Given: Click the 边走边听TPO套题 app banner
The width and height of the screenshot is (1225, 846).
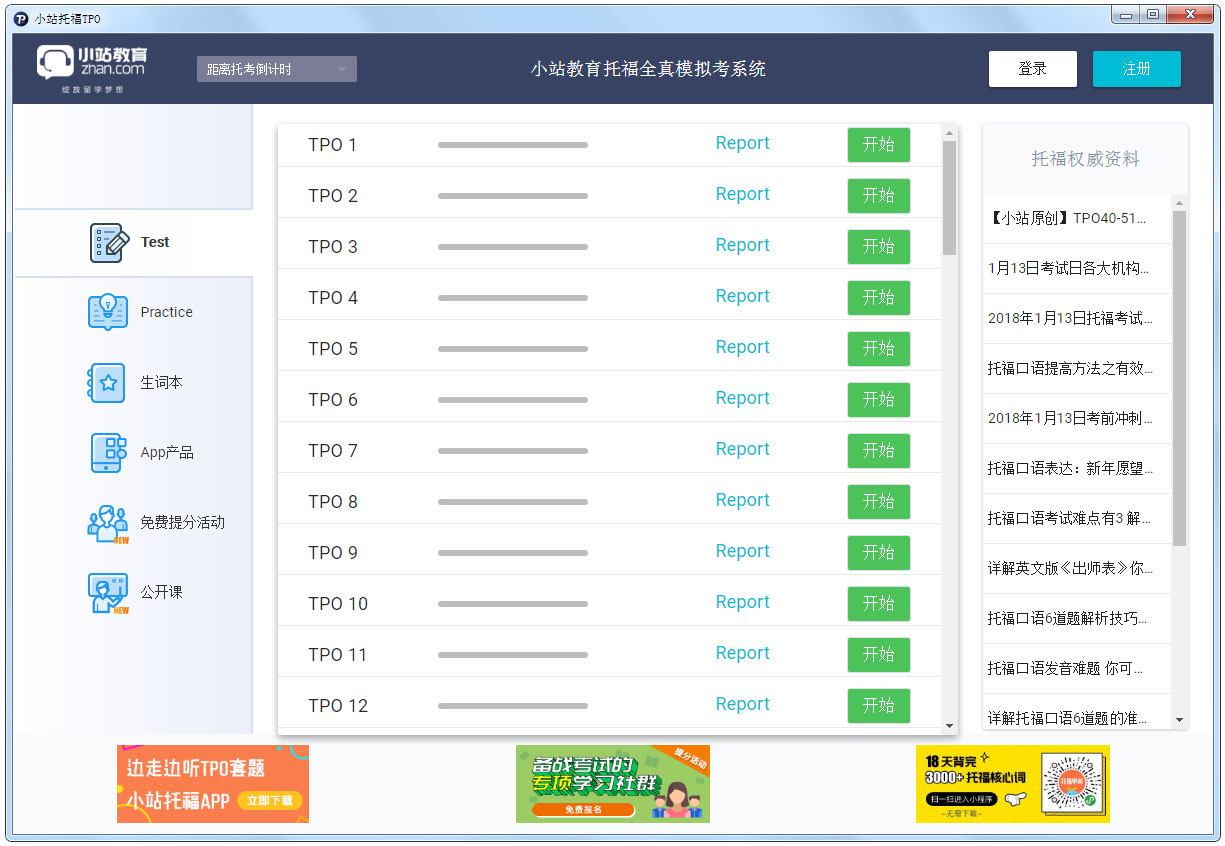Looking at the screenshot, I should tap(213, 784).
